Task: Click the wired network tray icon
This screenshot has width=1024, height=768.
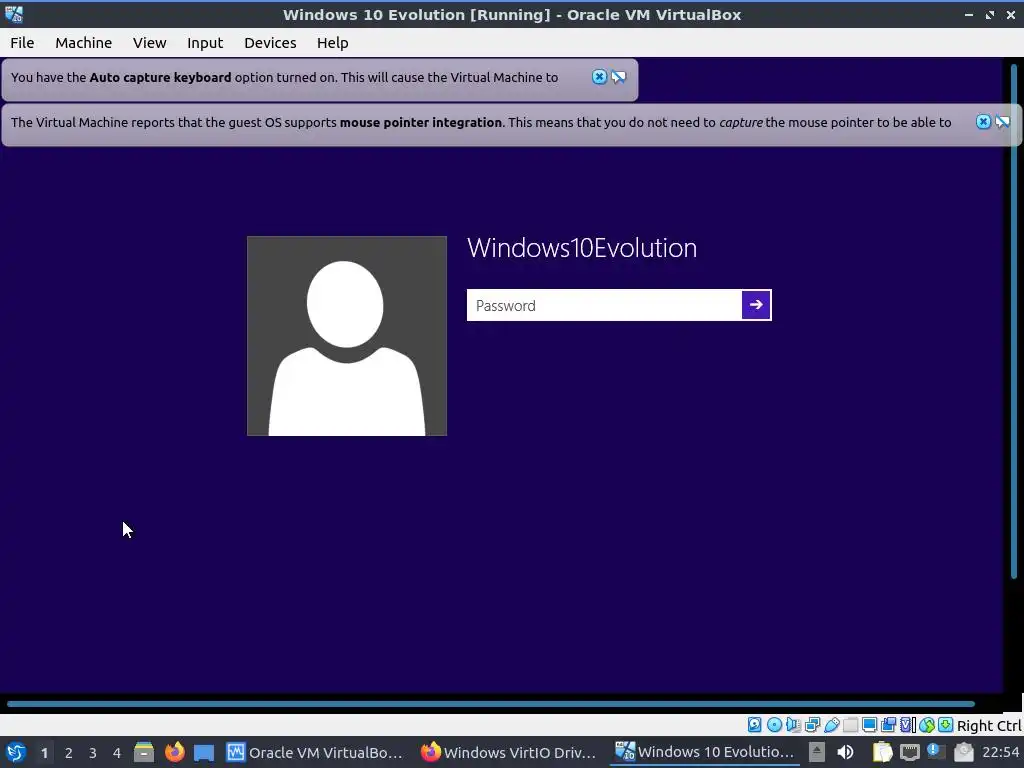Action: coord(910,752)
